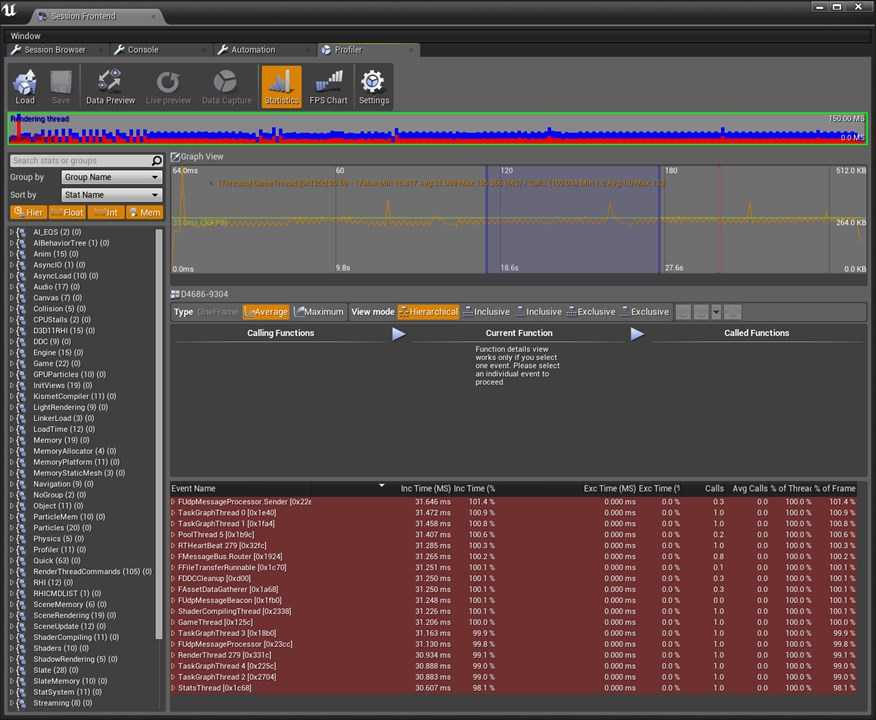Select the Average type toggle
Image resolution: width=876 pixels, height=720 pixels.
click(266, 312)
